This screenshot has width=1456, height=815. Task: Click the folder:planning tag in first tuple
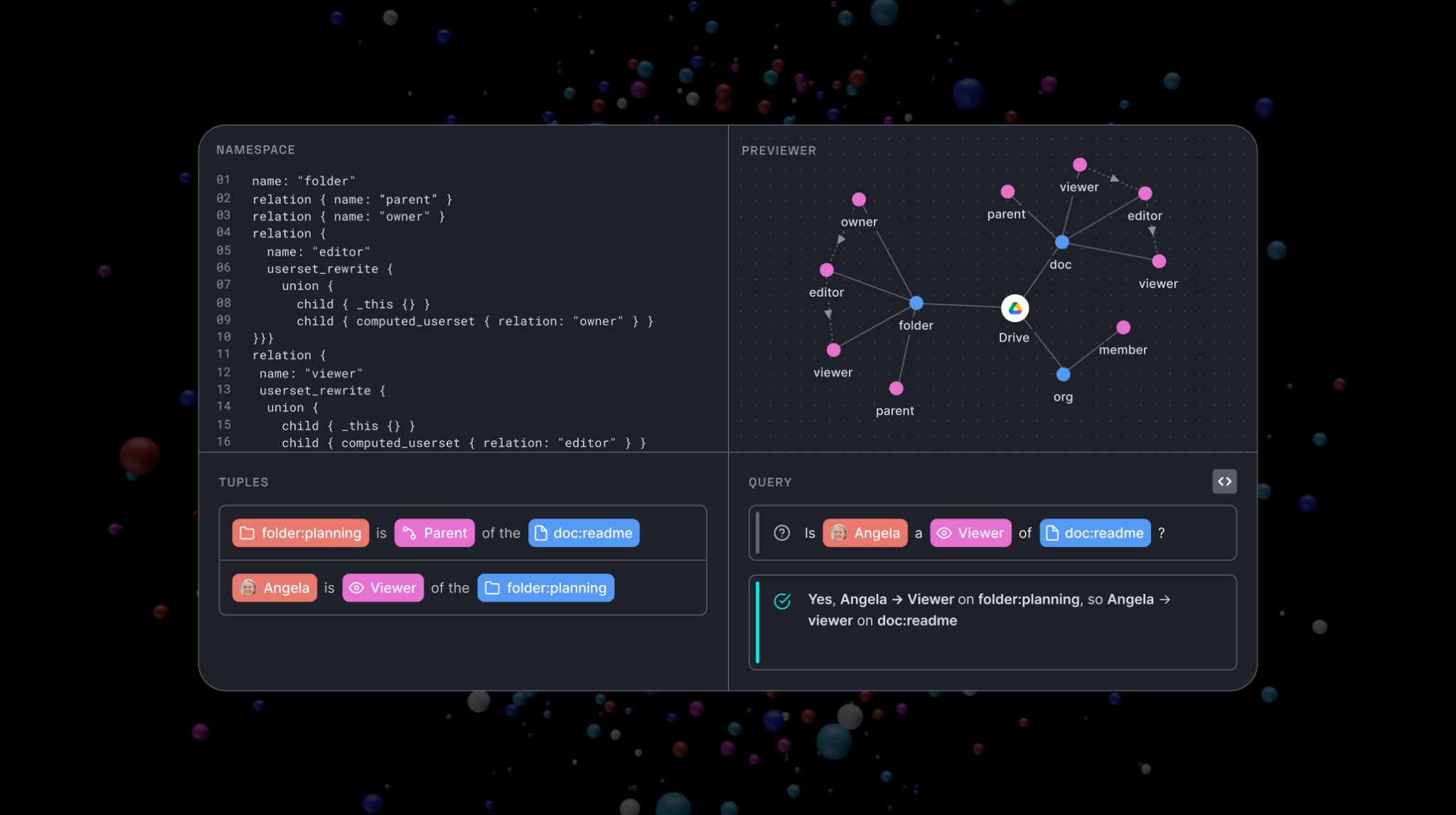pos(300,533)
